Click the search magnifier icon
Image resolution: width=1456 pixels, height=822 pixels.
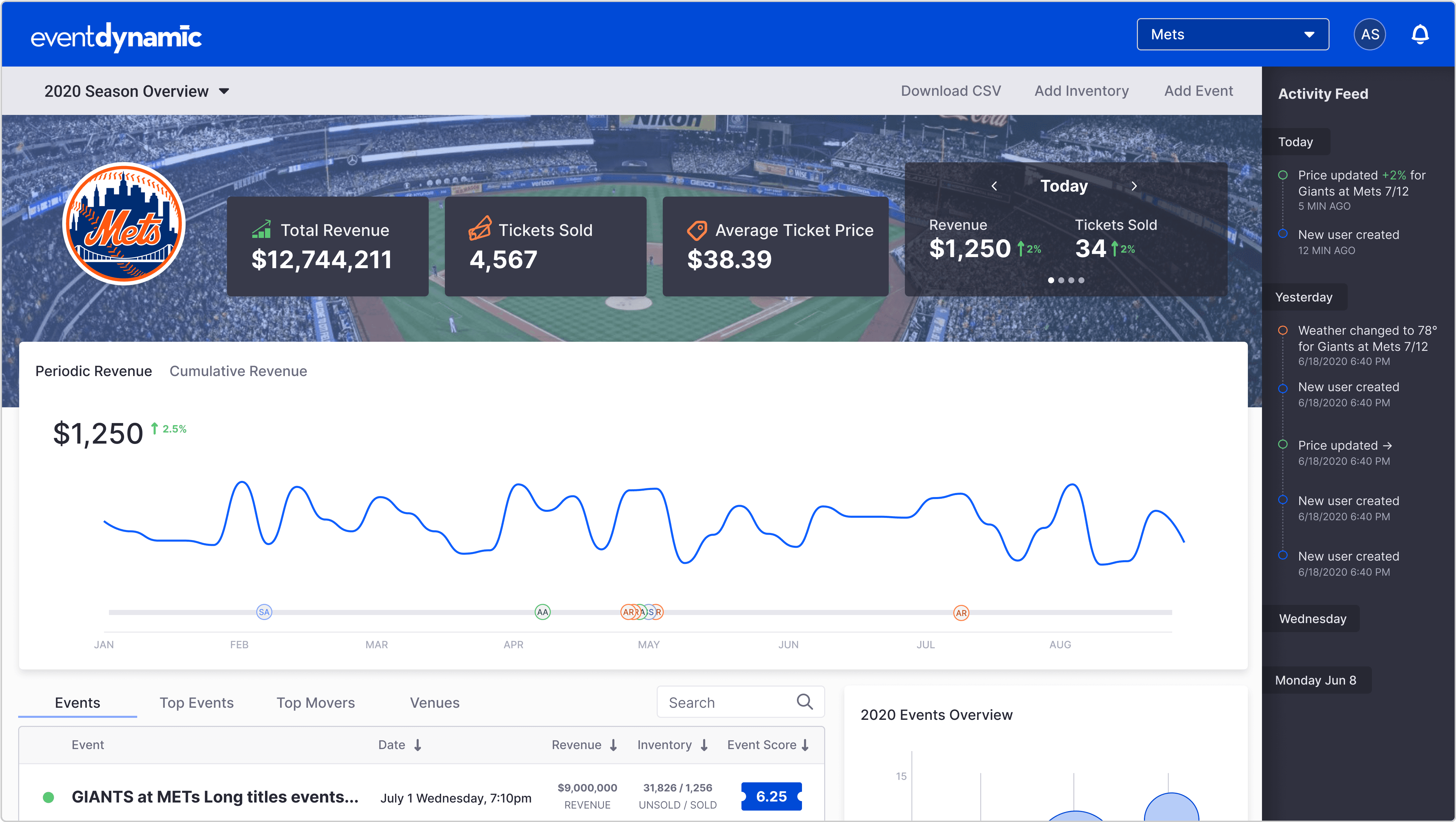point(804,702)
